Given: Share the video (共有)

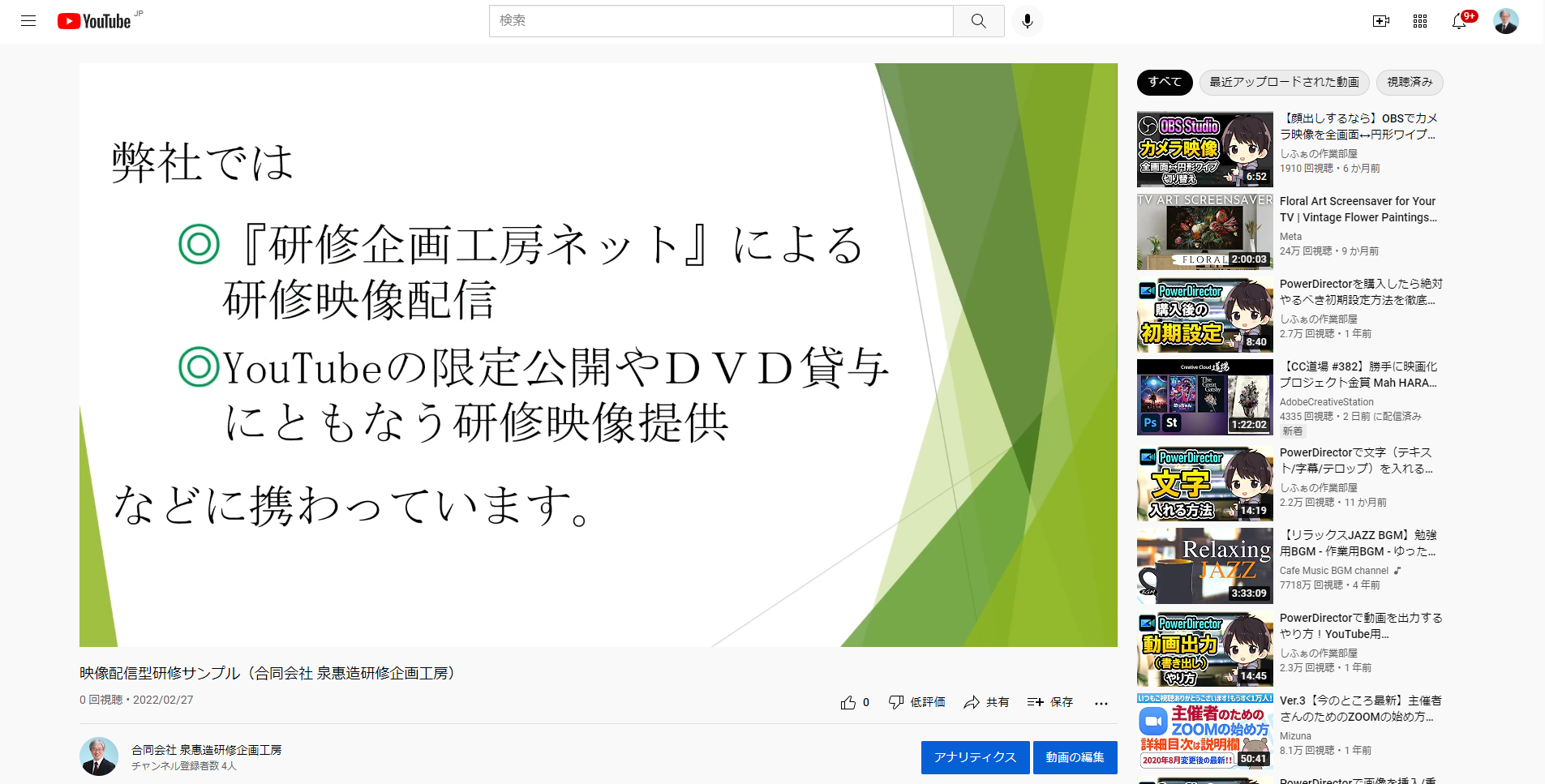Looking at the screenshot, I should (x=986, y=702).
